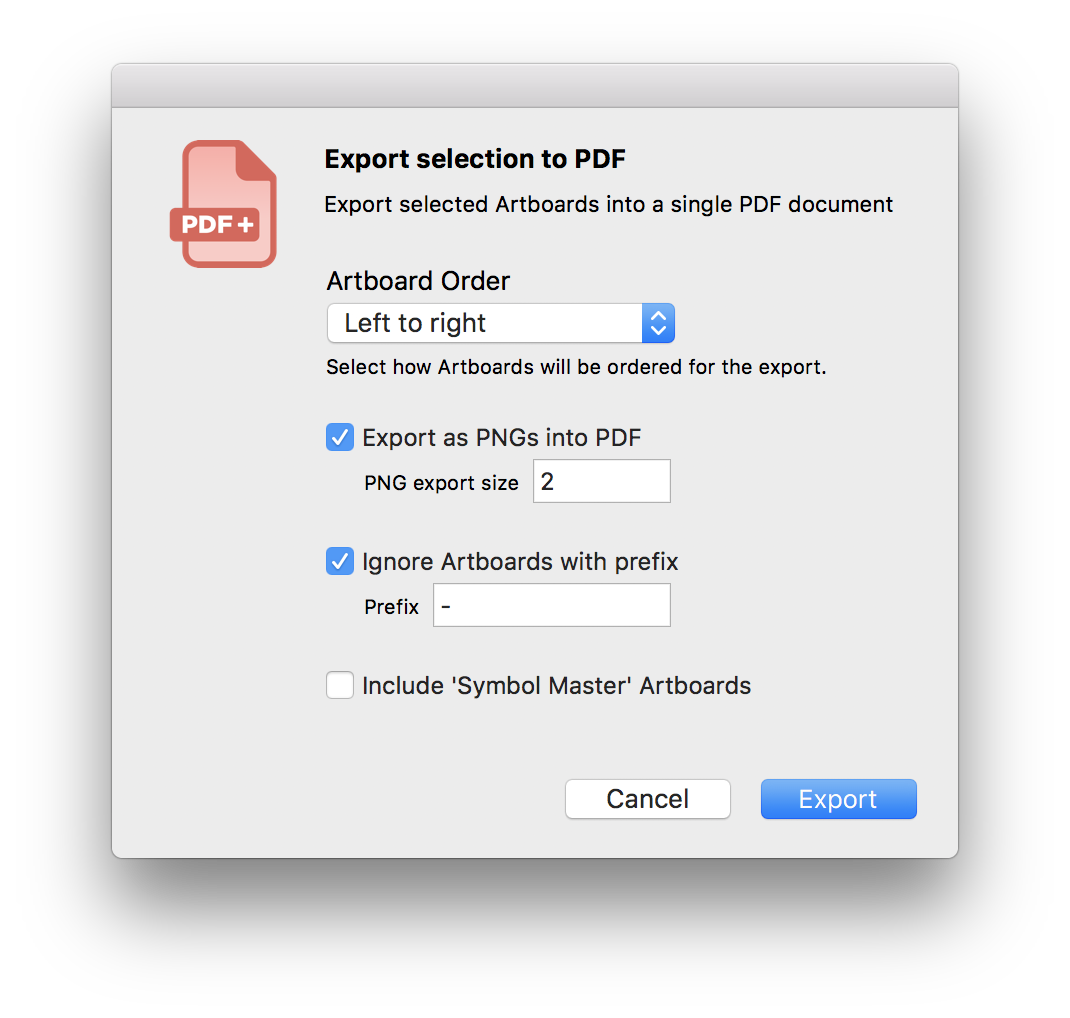Click the Export selected Artboards description text
The height and width of the screenshot is (1018, 1070).
tap(609, 204)
